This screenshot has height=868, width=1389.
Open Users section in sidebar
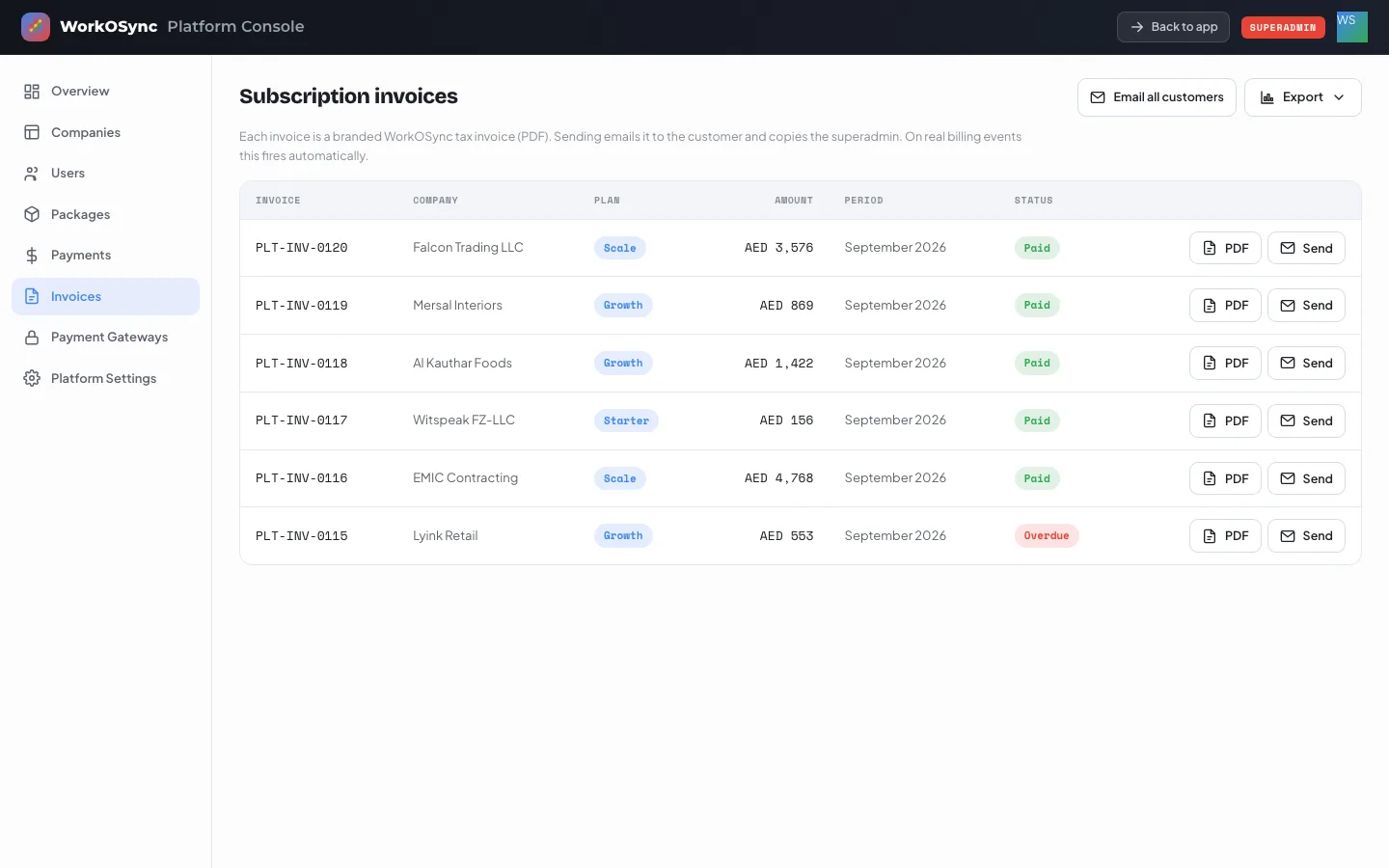tap(106, 174)
